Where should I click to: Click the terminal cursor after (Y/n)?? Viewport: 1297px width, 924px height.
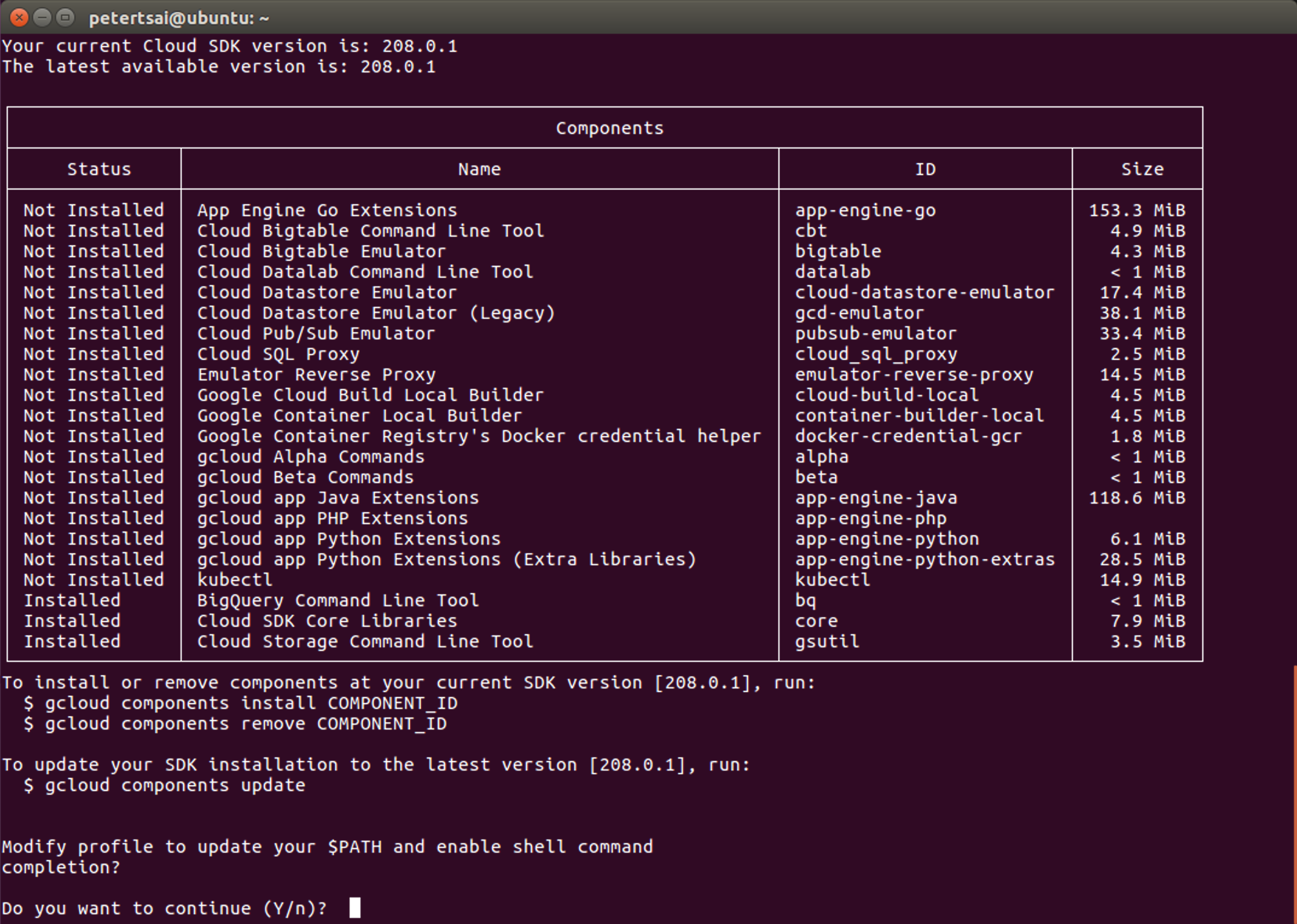coord(355,907)
